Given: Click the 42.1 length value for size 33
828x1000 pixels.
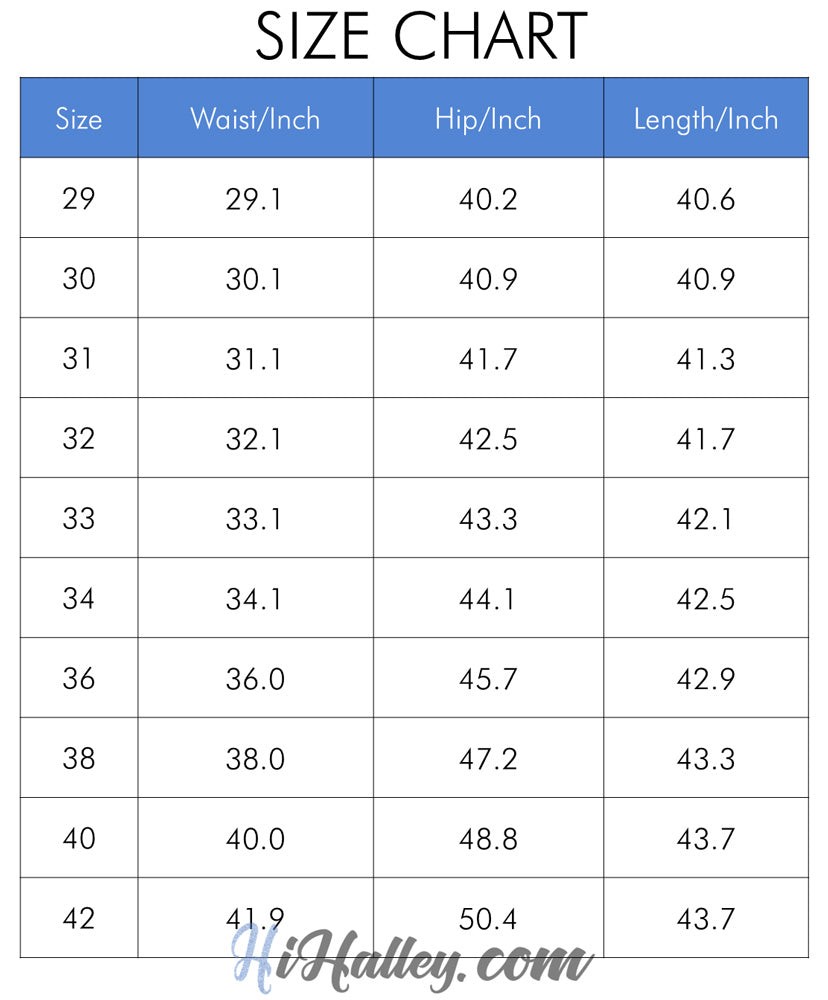Looking at the screenshot, I should click(704, 519).
